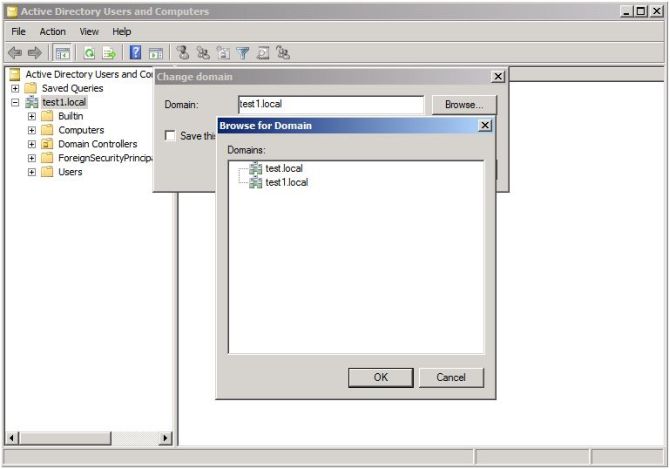Expand the Saved Queries node
Viewport: 670px width, 469px height.
click(x=15, y=88)
